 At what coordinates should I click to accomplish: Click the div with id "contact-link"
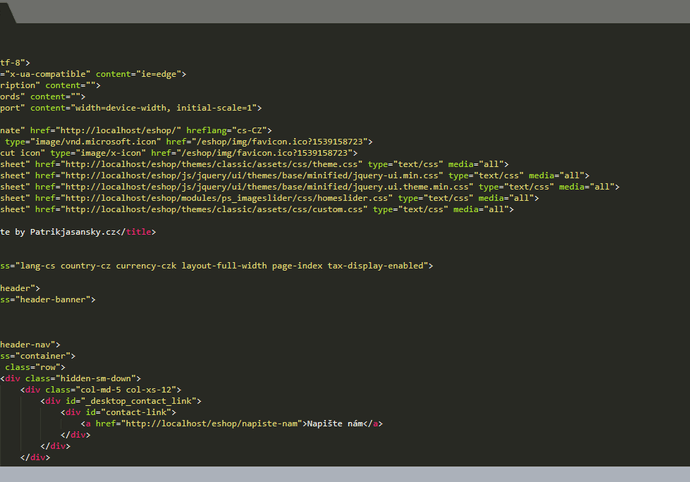click(118, 412)
